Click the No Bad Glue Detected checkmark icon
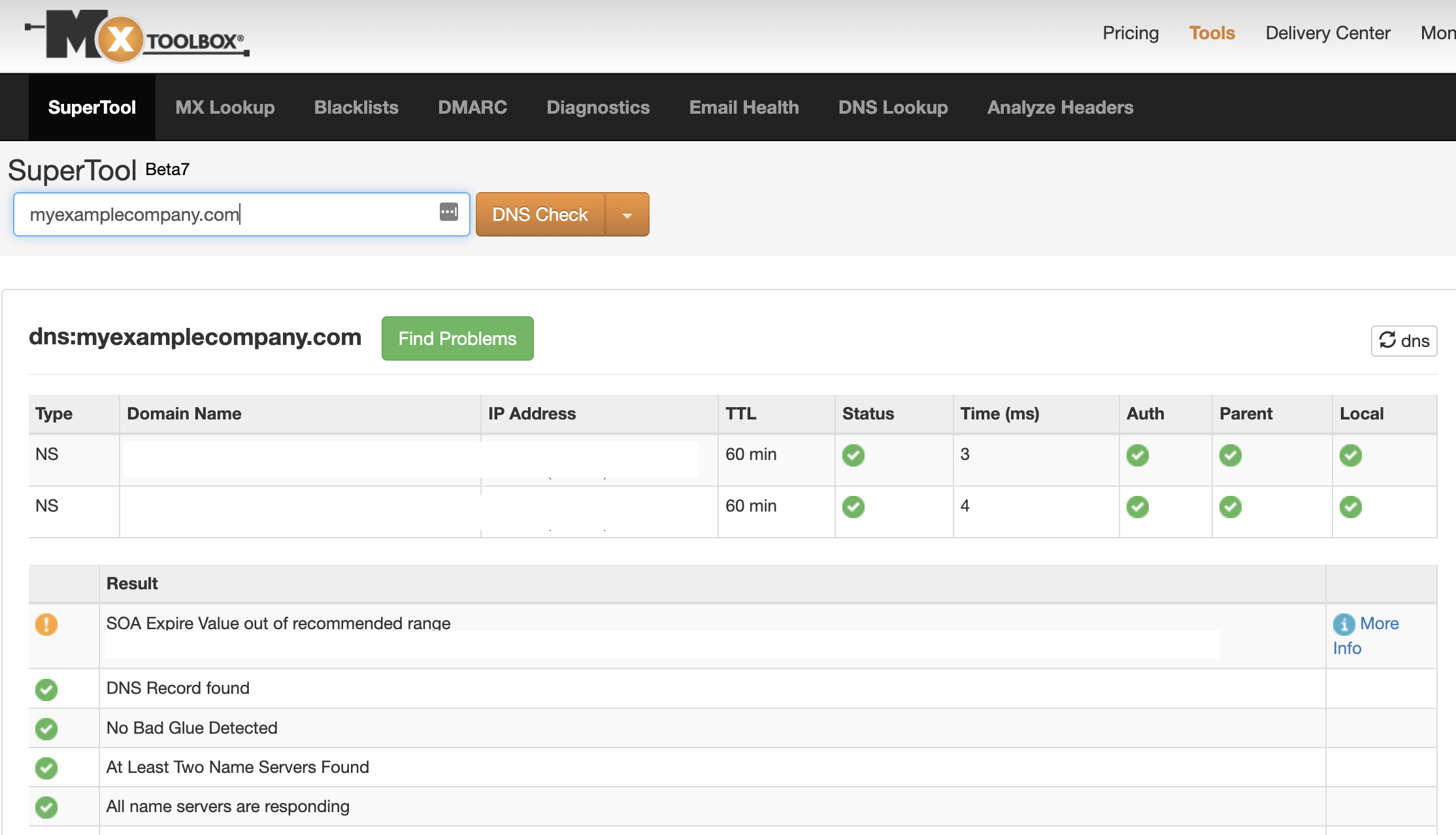Image resolution: width=1456 pixels, height=835 pixels. pos(46,727)
